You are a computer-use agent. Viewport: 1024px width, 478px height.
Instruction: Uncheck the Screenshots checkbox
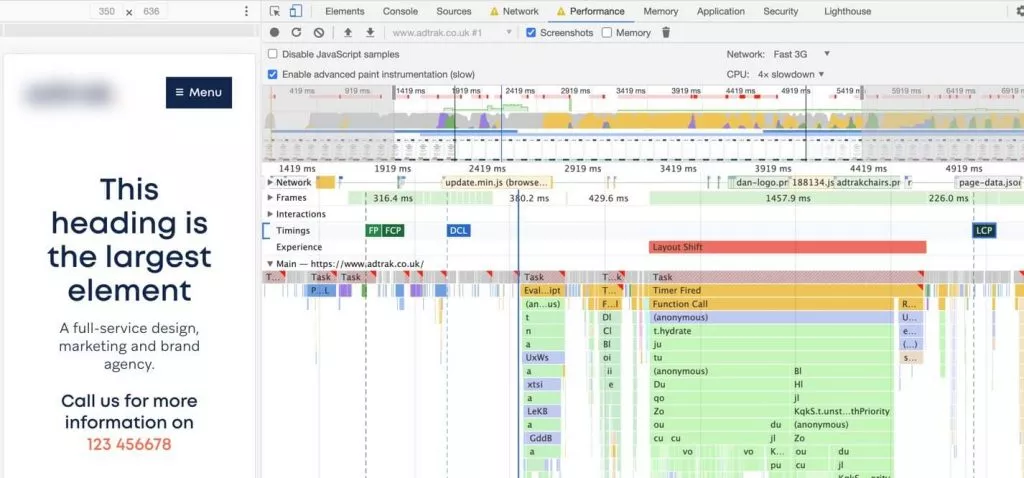point(531,33)
